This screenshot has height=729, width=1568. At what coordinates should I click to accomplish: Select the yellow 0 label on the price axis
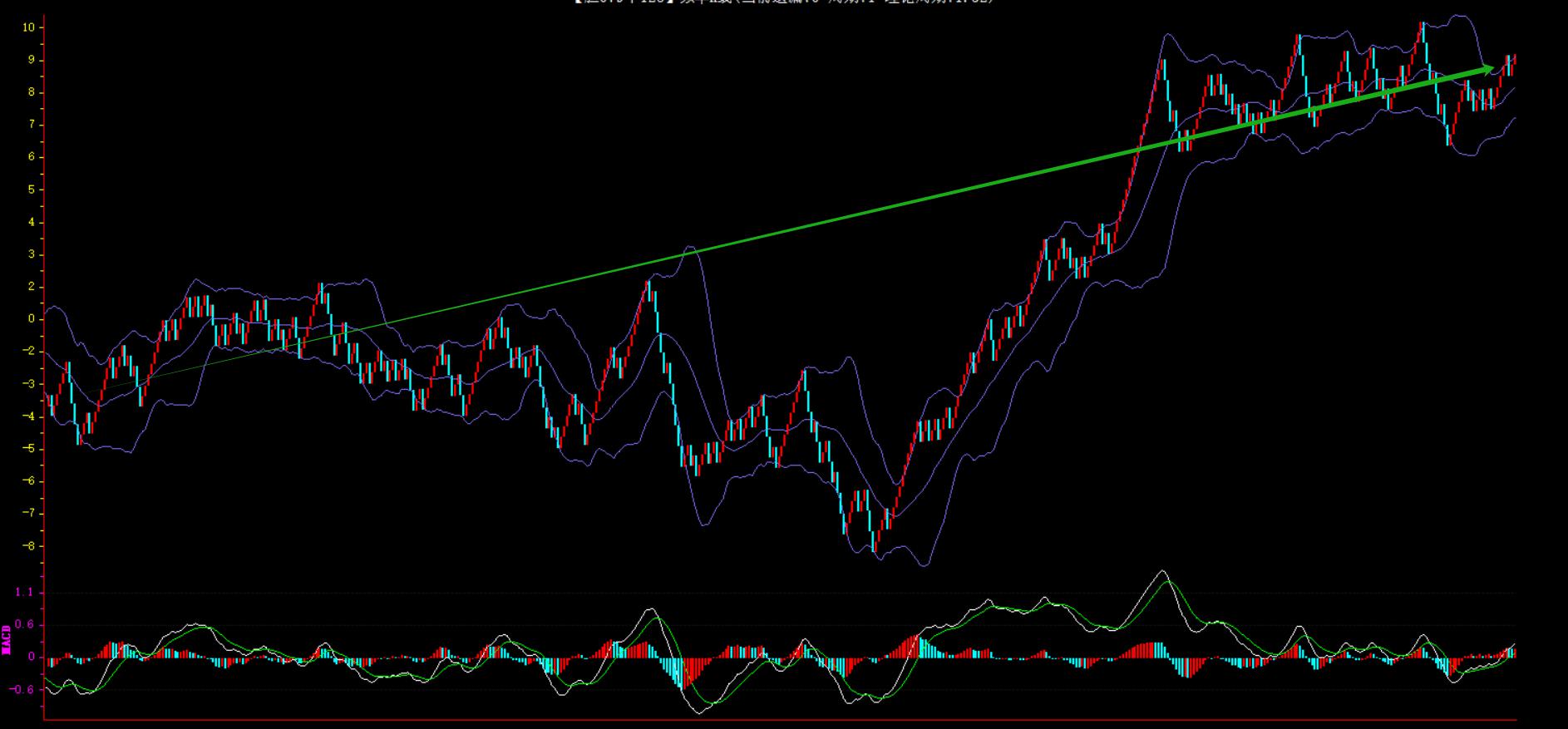tap(31, 319)
